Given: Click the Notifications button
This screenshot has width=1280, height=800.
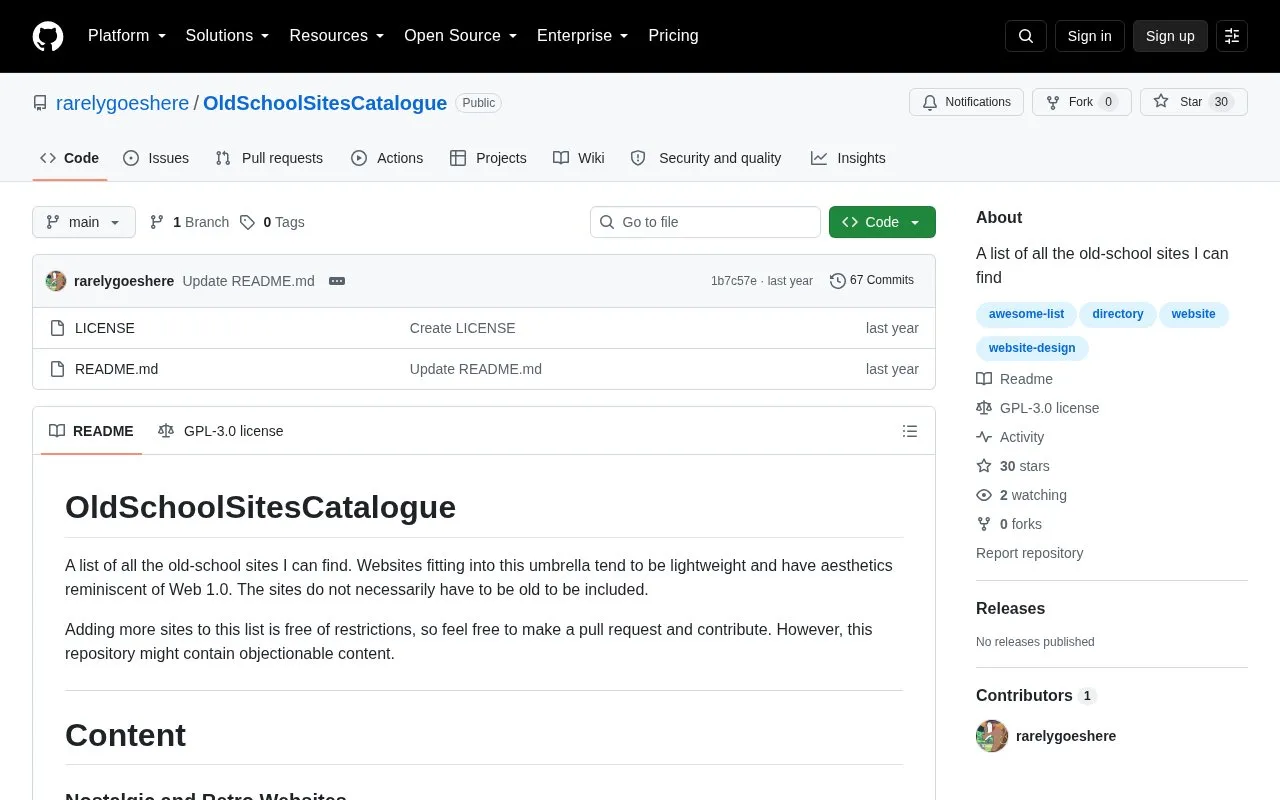Looking at the screenshot, I should point(966,102).
